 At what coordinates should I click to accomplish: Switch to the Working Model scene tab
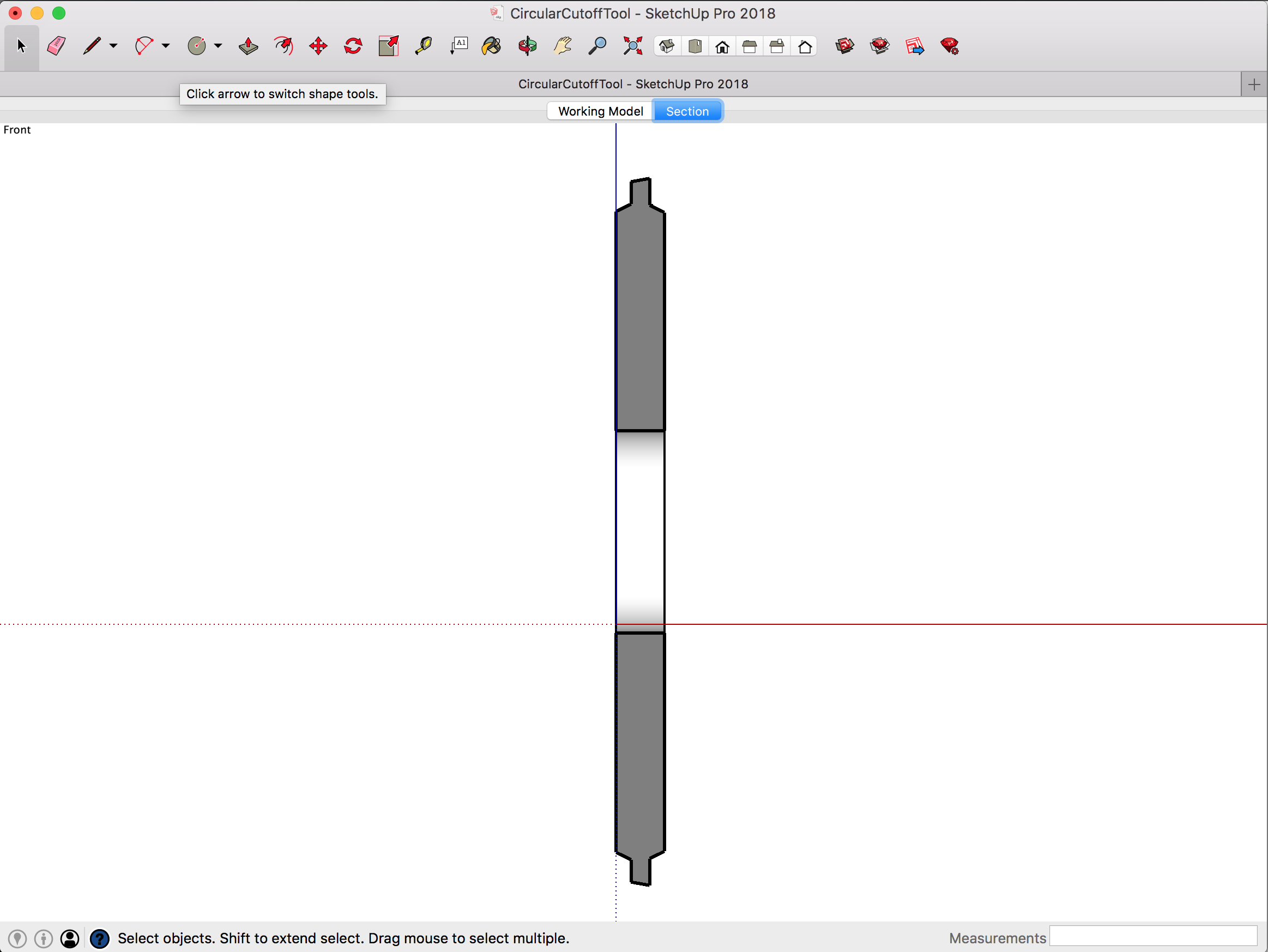coord(600,111)
